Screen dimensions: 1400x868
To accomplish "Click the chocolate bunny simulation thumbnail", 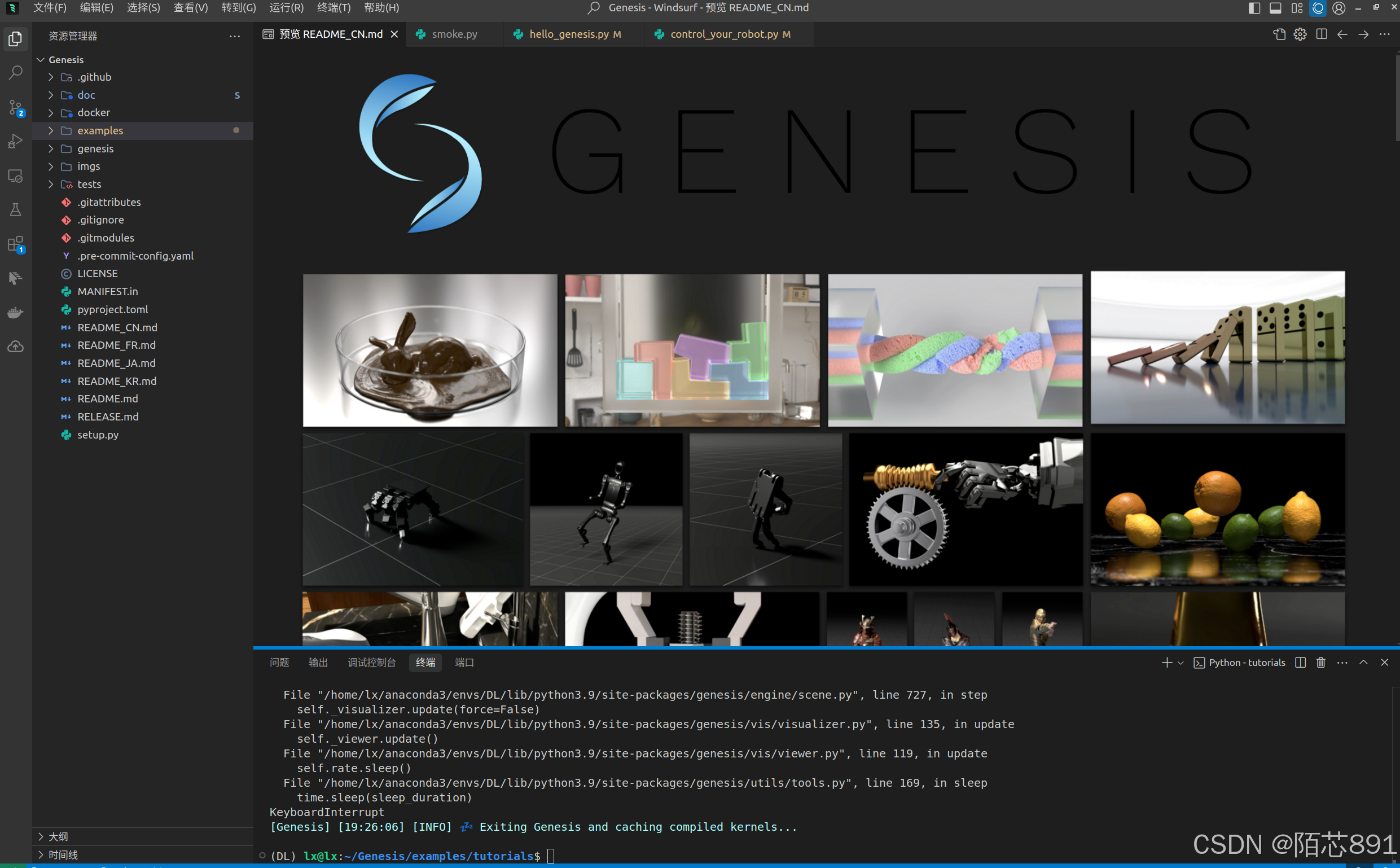I will tap(429, 349).
